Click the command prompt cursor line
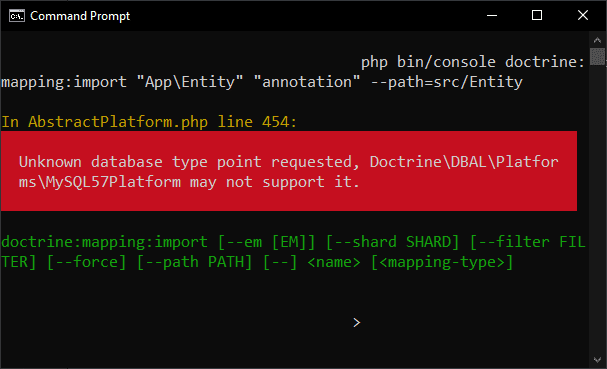This screenshot has width=607, height=369. [x=357, y=323]
